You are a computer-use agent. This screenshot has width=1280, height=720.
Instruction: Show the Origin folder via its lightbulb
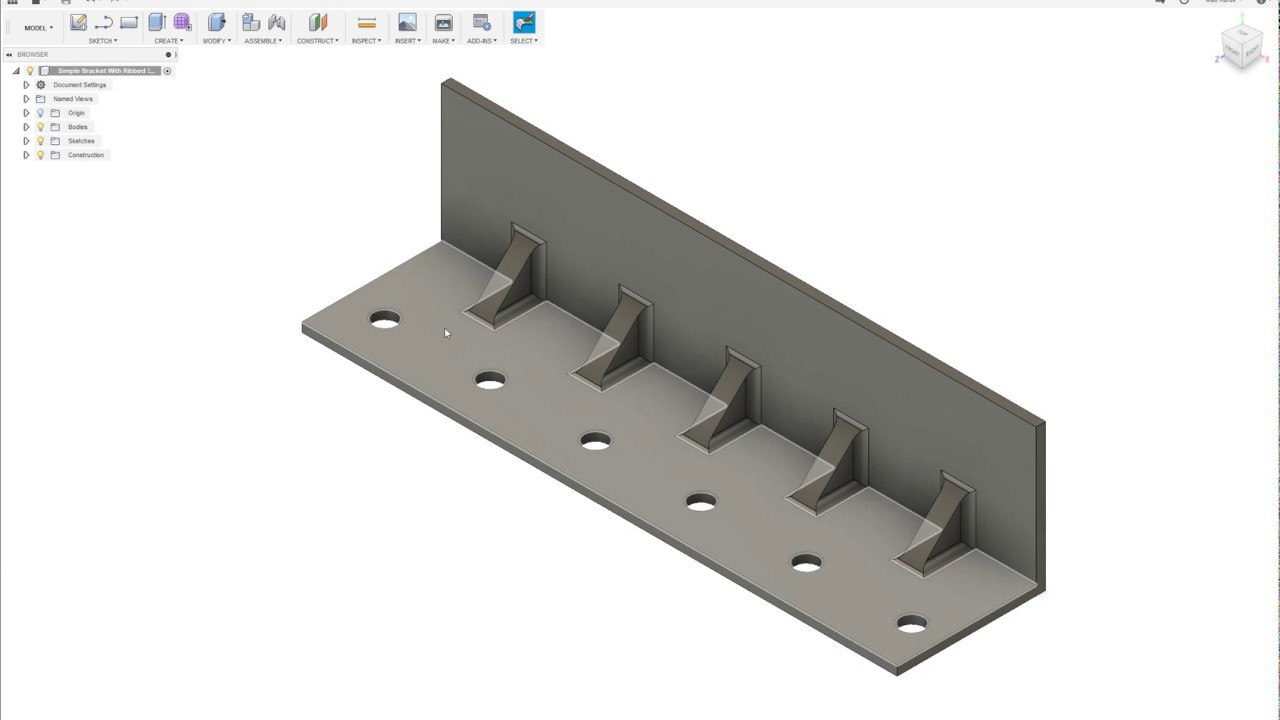(x=41, y=113)
